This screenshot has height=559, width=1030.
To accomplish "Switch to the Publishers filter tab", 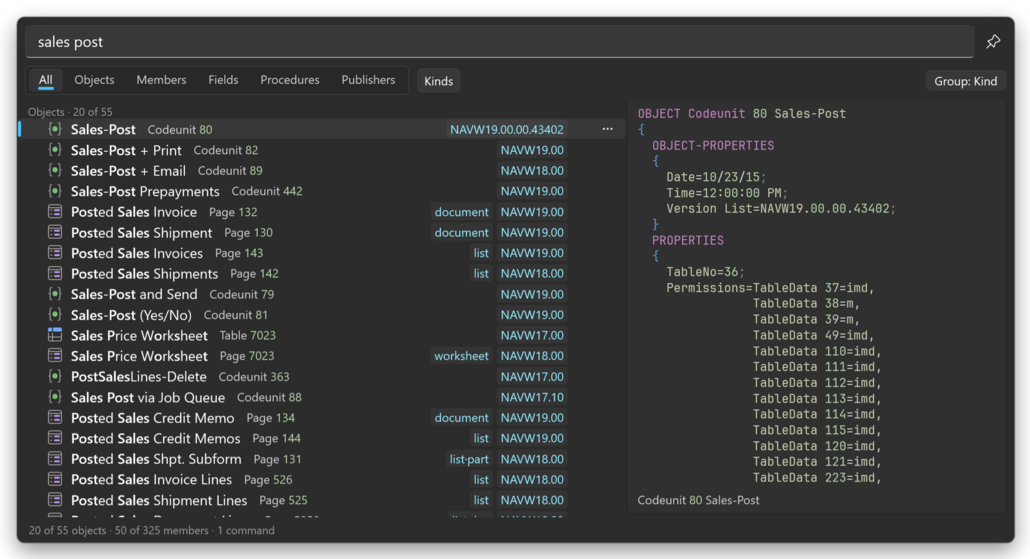I will click(x=368, y=80).
